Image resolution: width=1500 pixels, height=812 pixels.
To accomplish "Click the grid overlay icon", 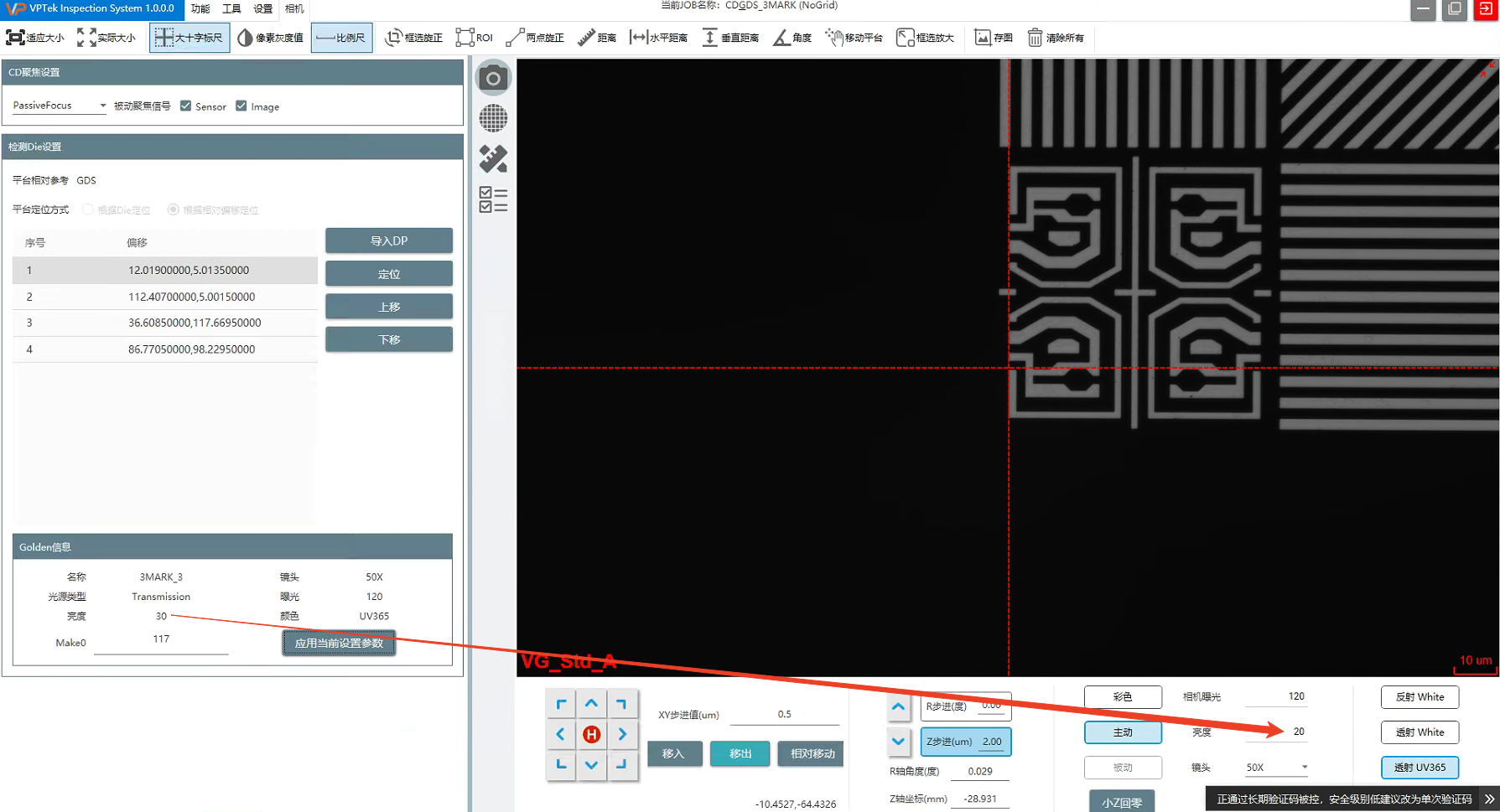I will click(493, 119).
